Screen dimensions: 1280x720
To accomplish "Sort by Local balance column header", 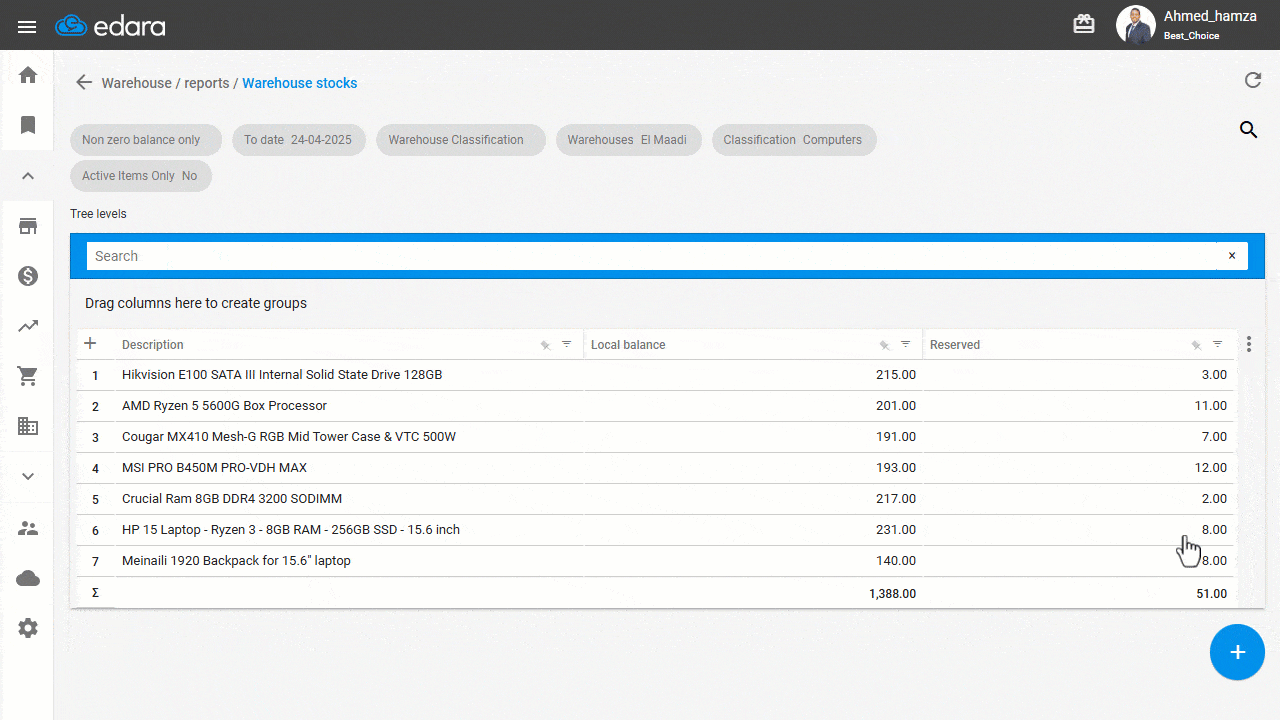I will click(628, 345).
